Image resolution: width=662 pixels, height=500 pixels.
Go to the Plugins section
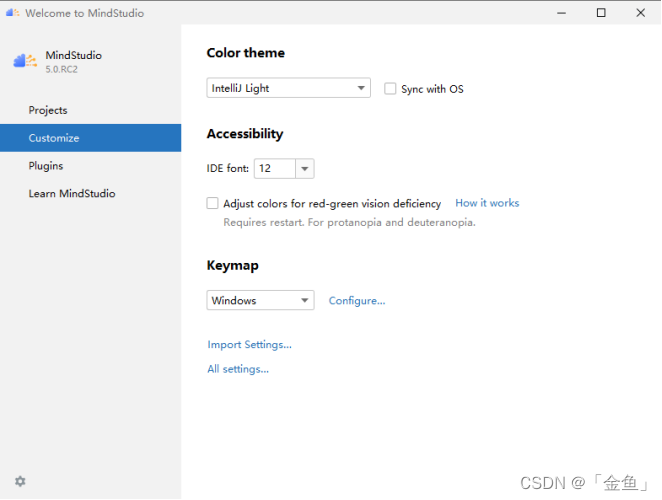click(x=90, y=166)
